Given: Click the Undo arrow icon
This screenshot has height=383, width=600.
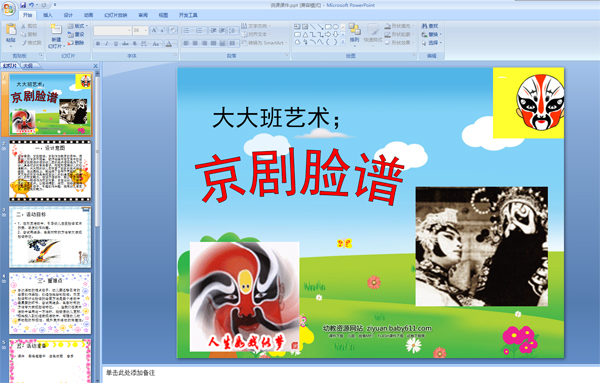Looking at the screenshot, I should point(31,5).
